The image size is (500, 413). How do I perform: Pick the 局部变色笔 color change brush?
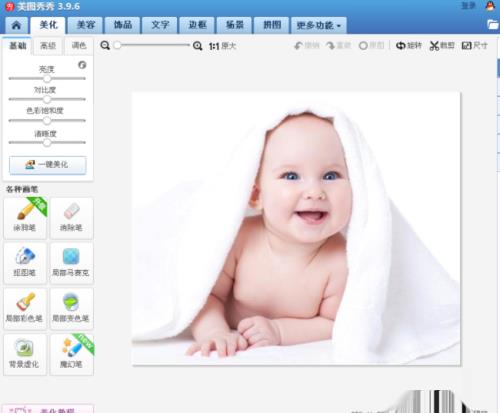point(71,309)
